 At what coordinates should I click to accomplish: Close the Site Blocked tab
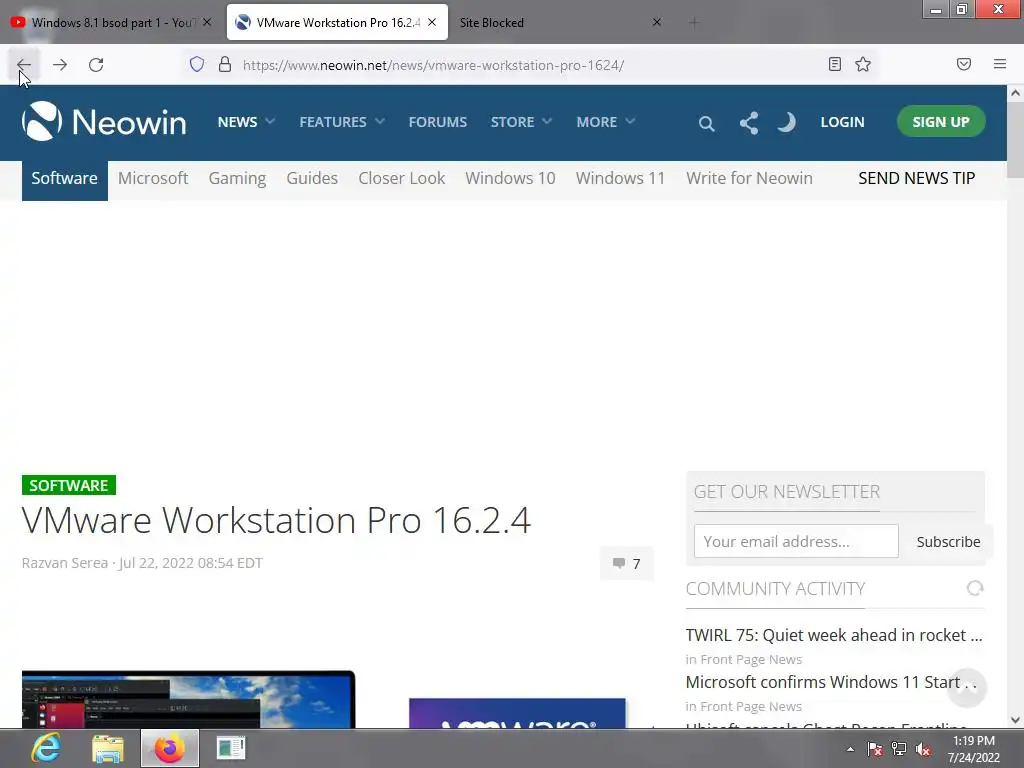657,22
